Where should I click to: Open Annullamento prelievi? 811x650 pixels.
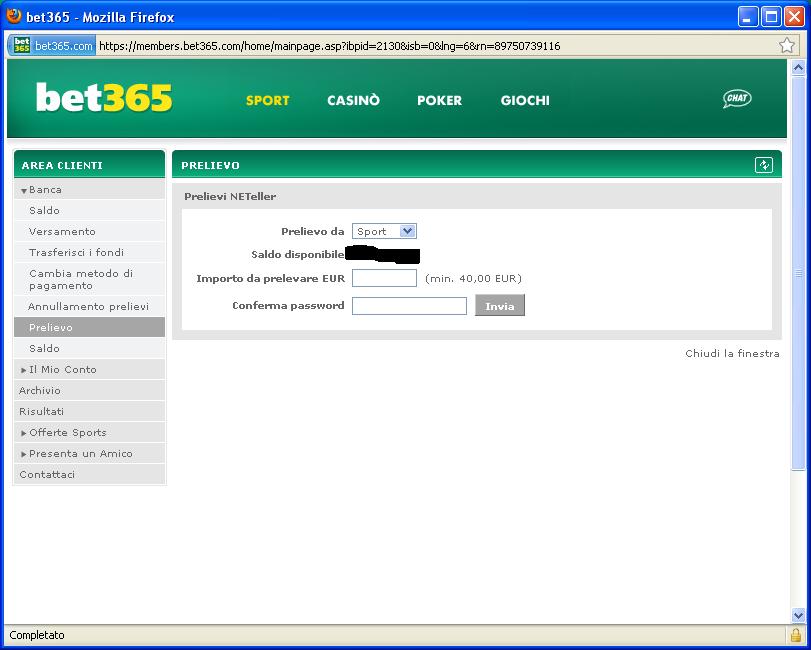[89, 307]
